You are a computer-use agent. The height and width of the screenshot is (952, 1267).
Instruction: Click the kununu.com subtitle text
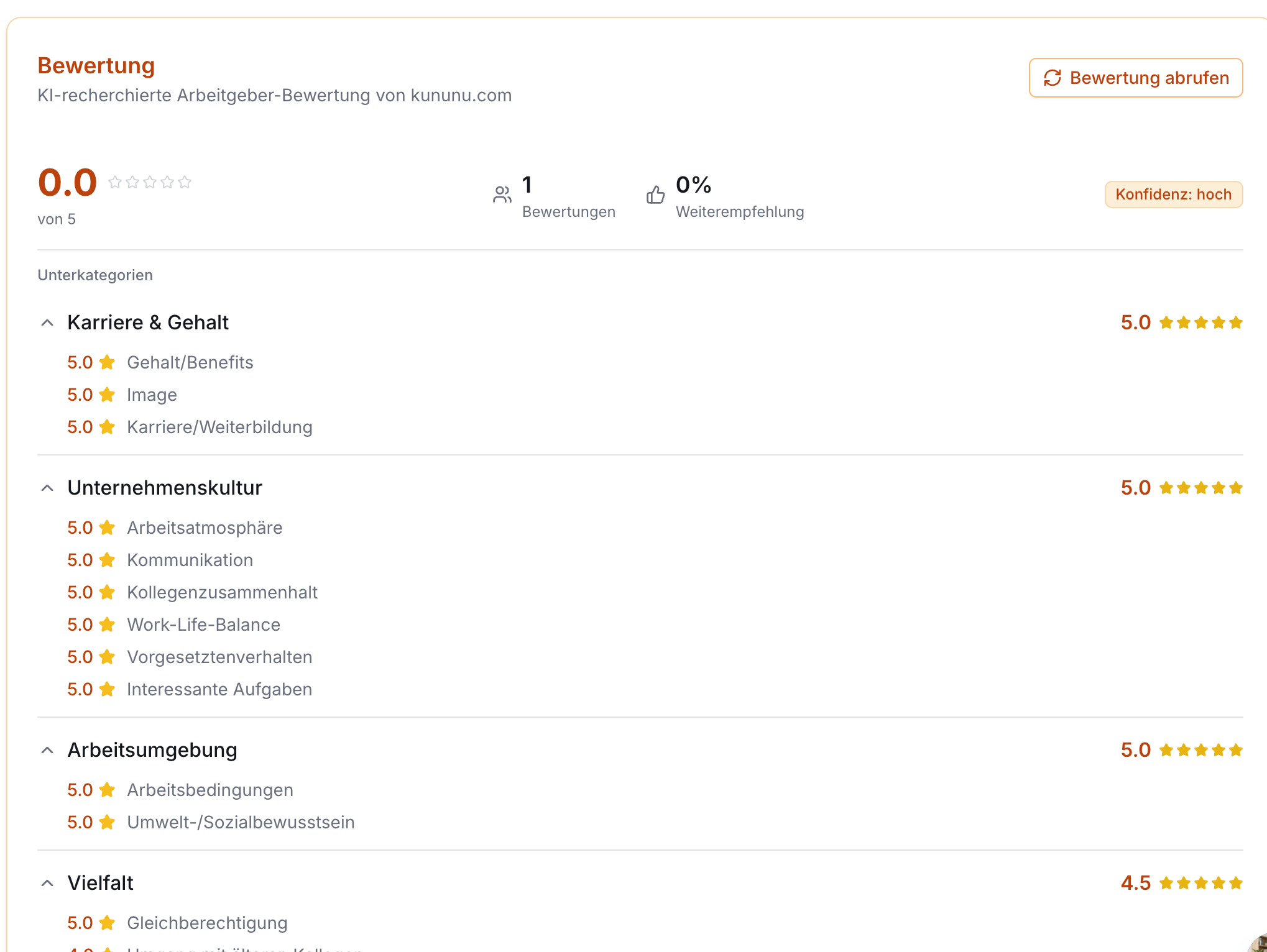point(275,96)
